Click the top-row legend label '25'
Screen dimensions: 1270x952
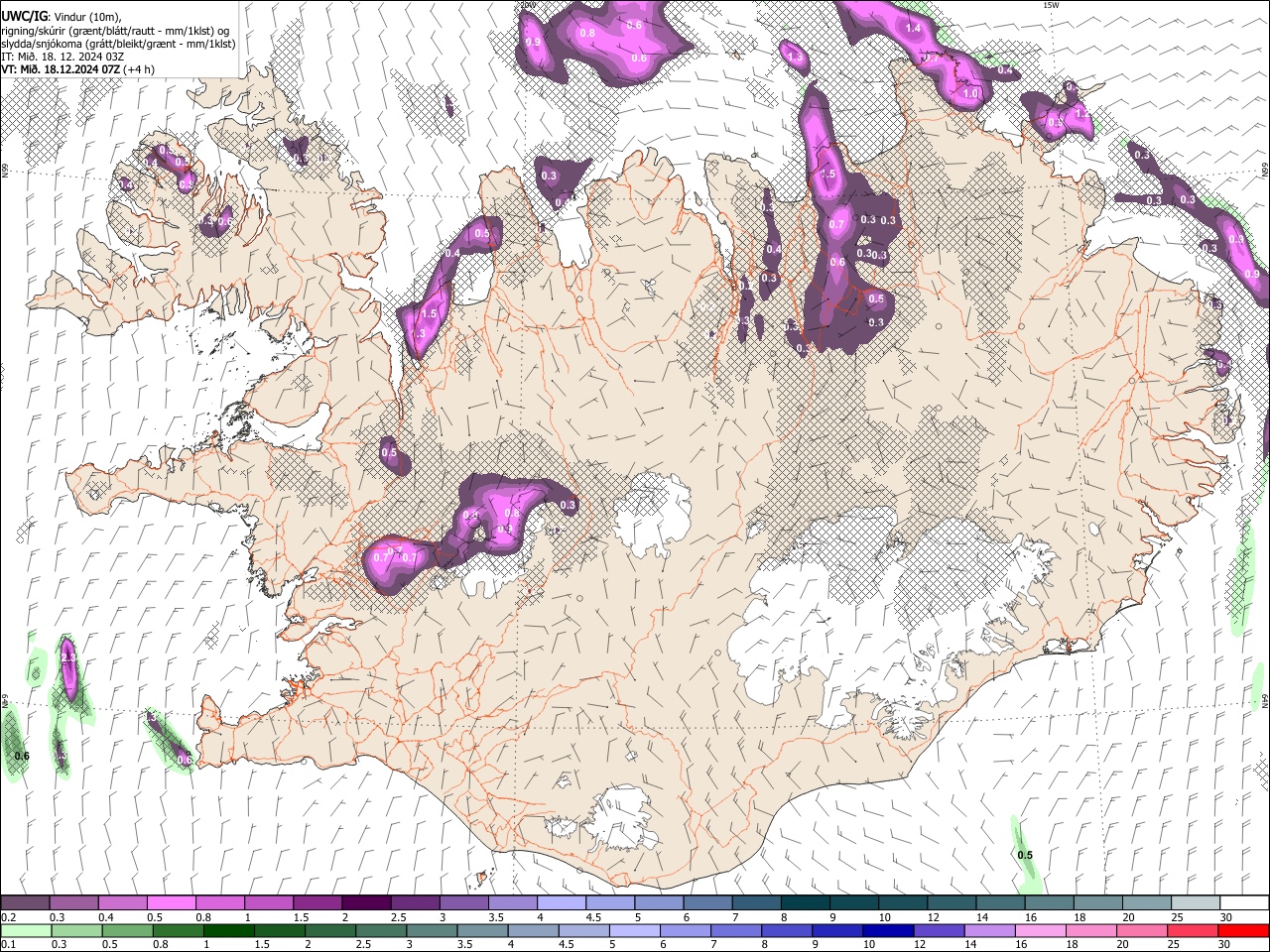click(x=1177, y=917)
